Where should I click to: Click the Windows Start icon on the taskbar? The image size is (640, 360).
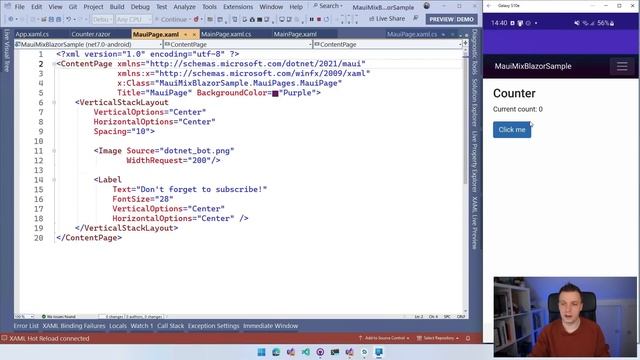click(261, 352)
